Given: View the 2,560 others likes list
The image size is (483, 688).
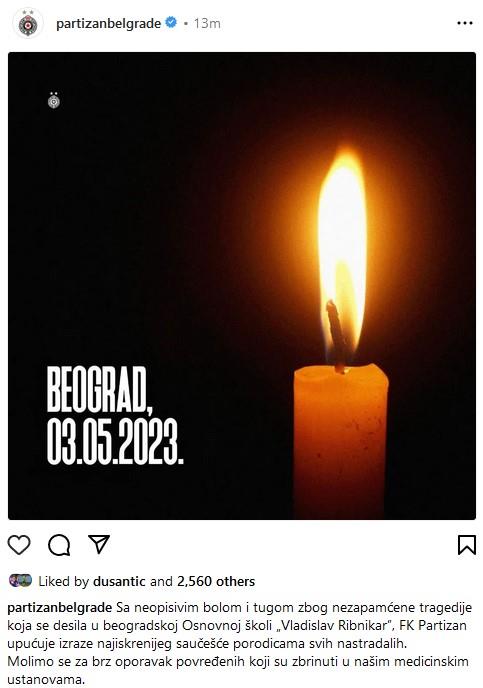Looking at the screenshot, I should click(x=216, y=581).
